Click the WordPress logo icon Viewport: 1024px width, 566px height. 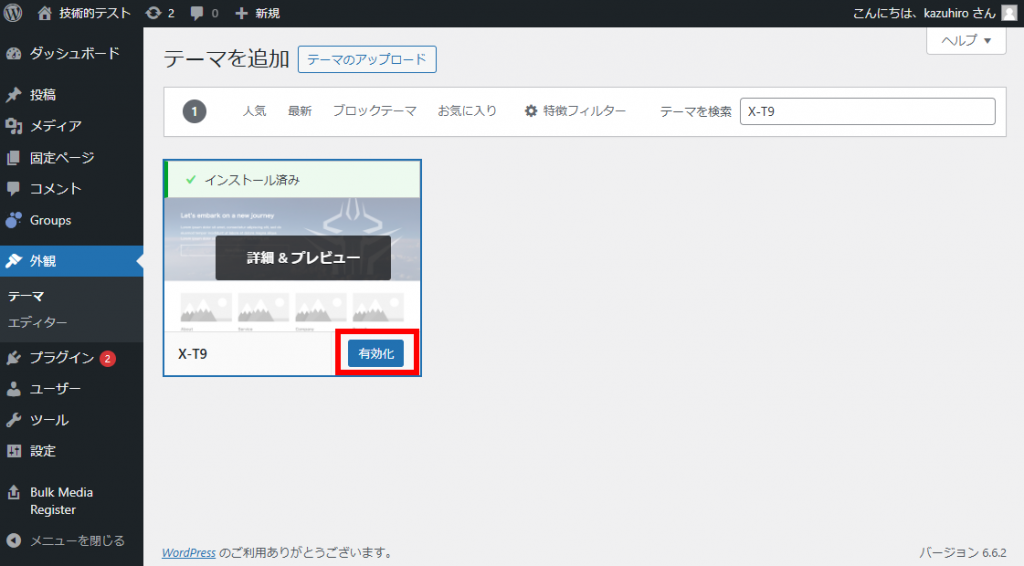[13, 13]
